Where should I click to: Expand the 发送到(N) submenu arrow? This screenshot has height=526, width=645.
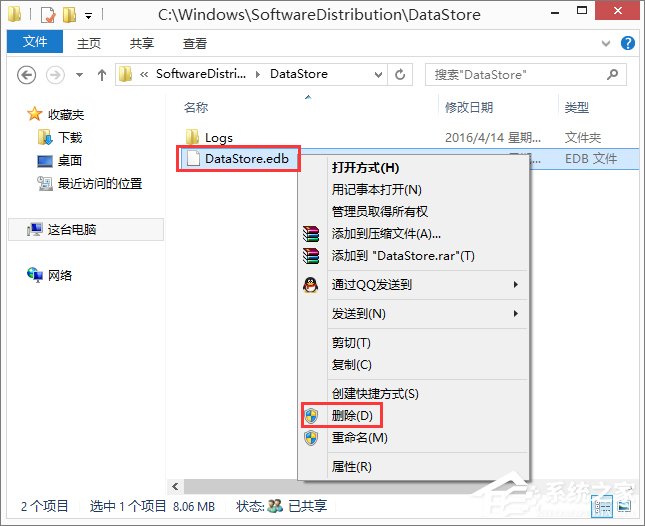click(516, 314)
